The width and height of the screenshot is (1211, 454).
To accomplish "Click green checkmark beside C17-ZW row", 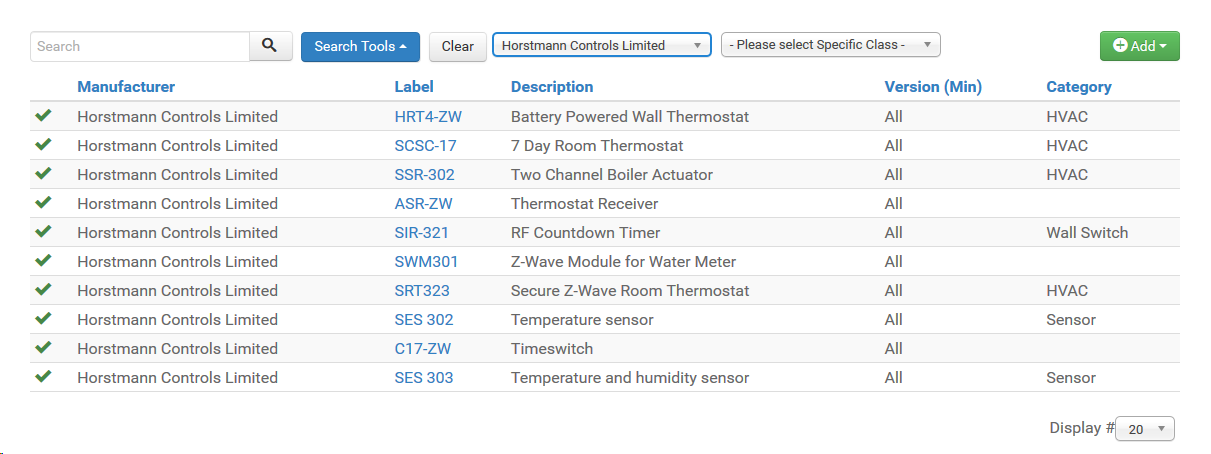I will coord(43,348).
